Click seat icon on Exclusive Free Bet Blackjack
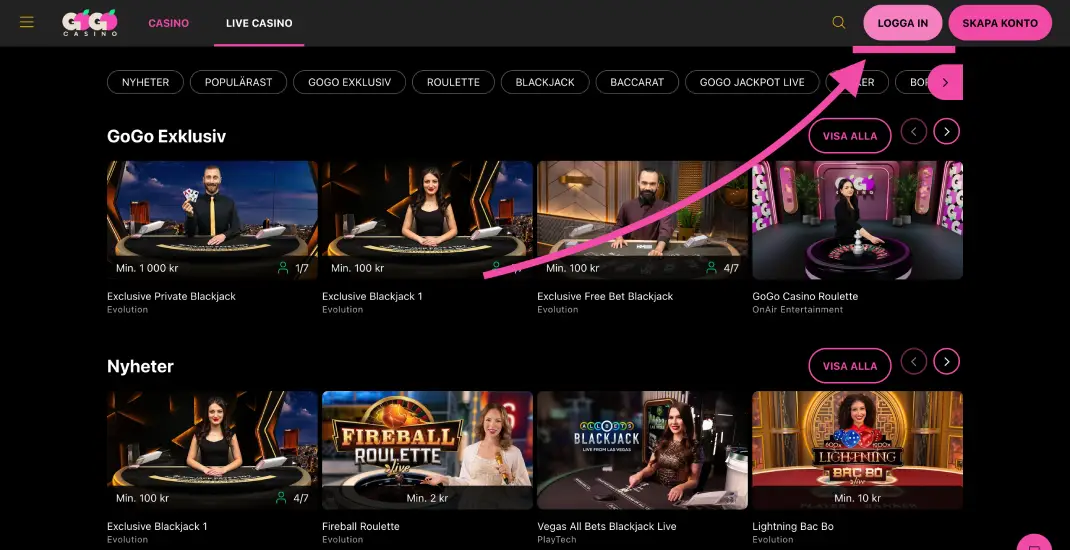1070x550 pixels. coord(711,268)
